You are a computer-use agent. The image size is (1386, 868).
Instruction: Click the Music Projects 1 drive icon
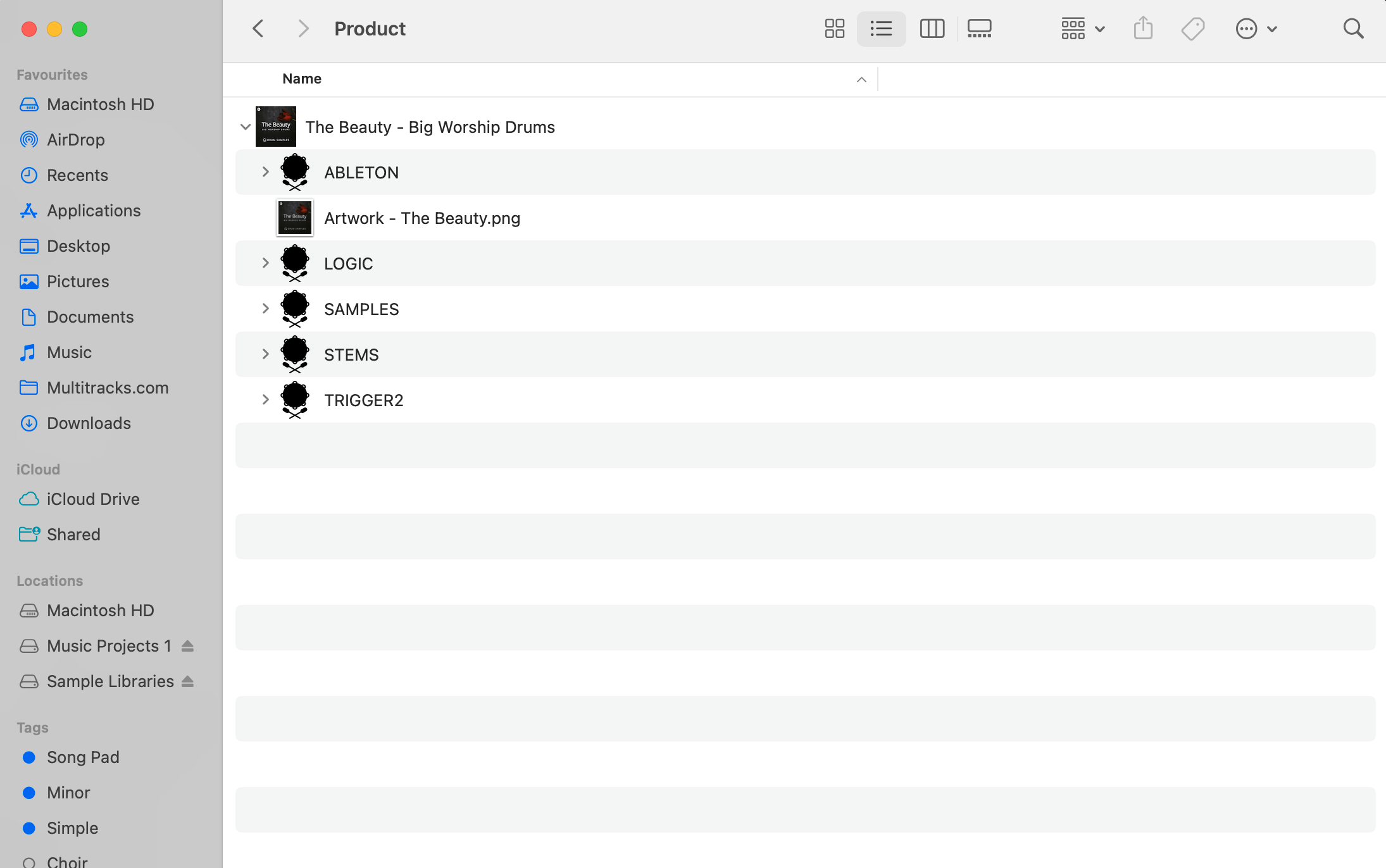pos(29,646)
